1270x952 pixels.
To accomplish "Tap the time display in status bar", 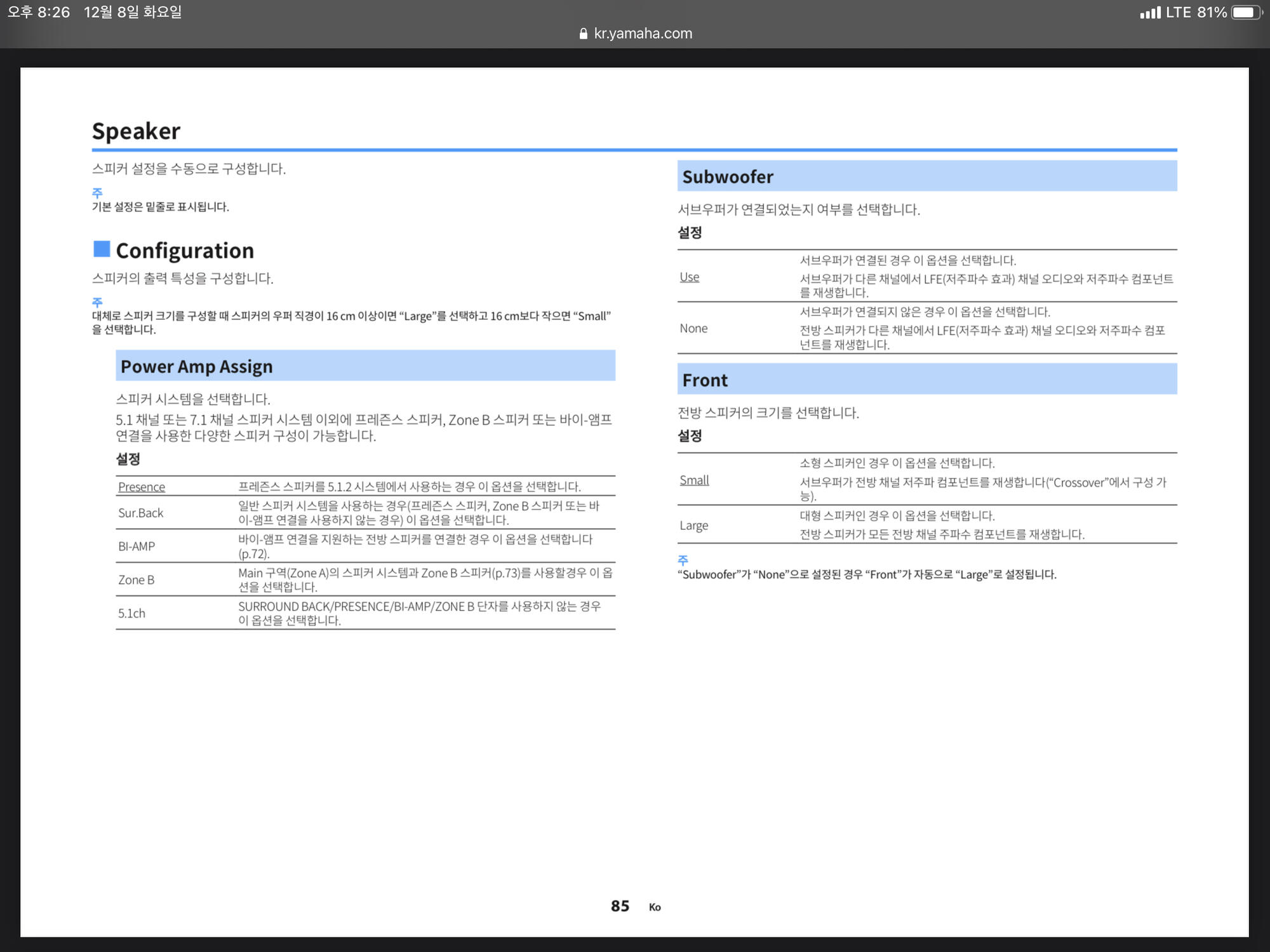I will (x=39, y=12).
